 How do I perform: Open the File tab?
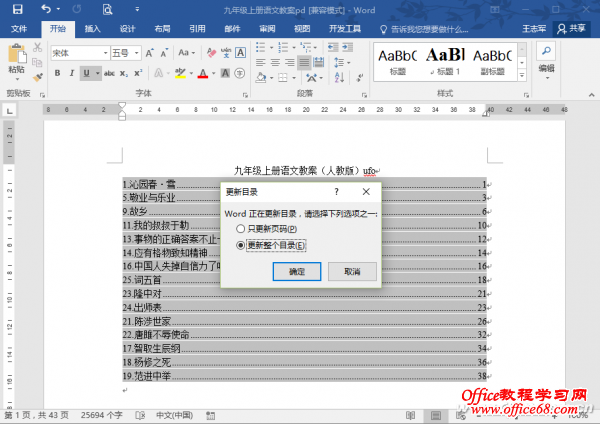click(19, 29)
